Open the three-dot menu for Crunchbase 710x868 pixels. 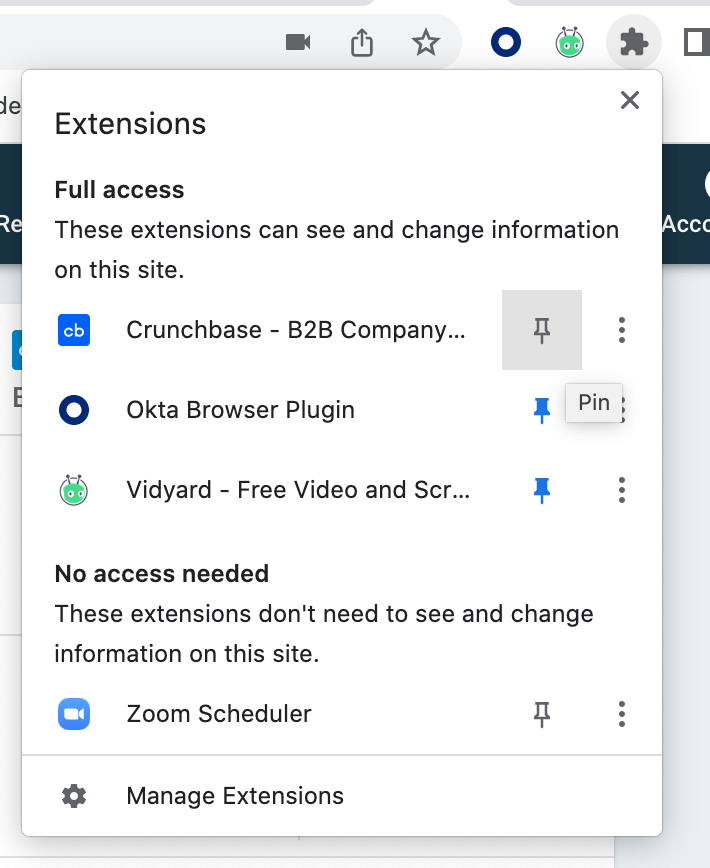[621, 329]
